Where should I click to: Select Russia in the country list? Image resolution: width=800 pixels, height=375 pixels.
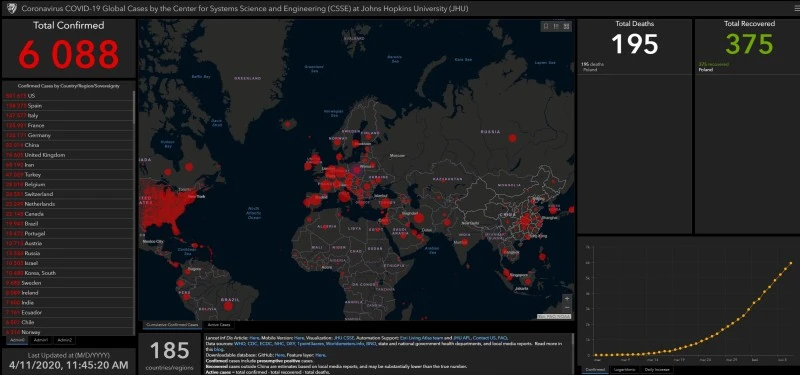[68, 254]
